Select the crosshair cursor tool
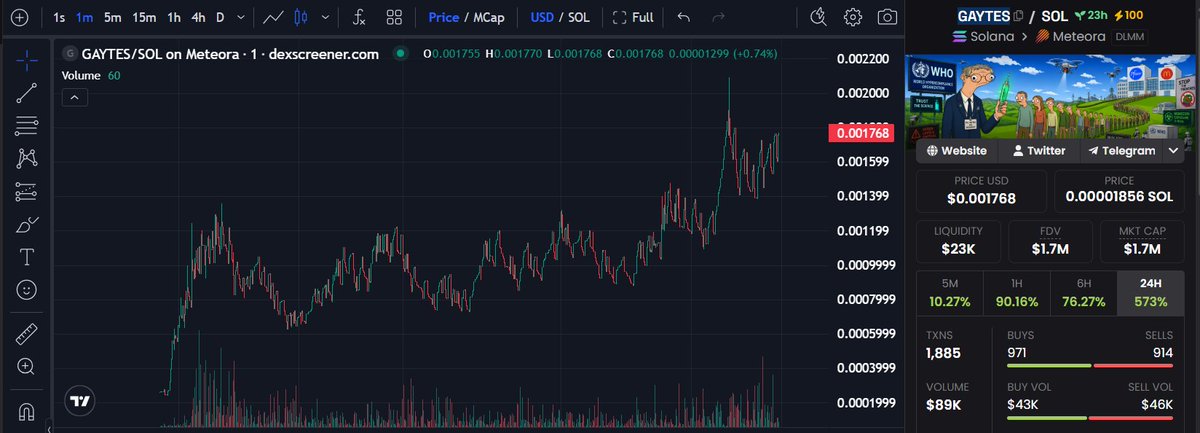The image size is (1200, 433). pyautogui.click(x=27, y=58)
